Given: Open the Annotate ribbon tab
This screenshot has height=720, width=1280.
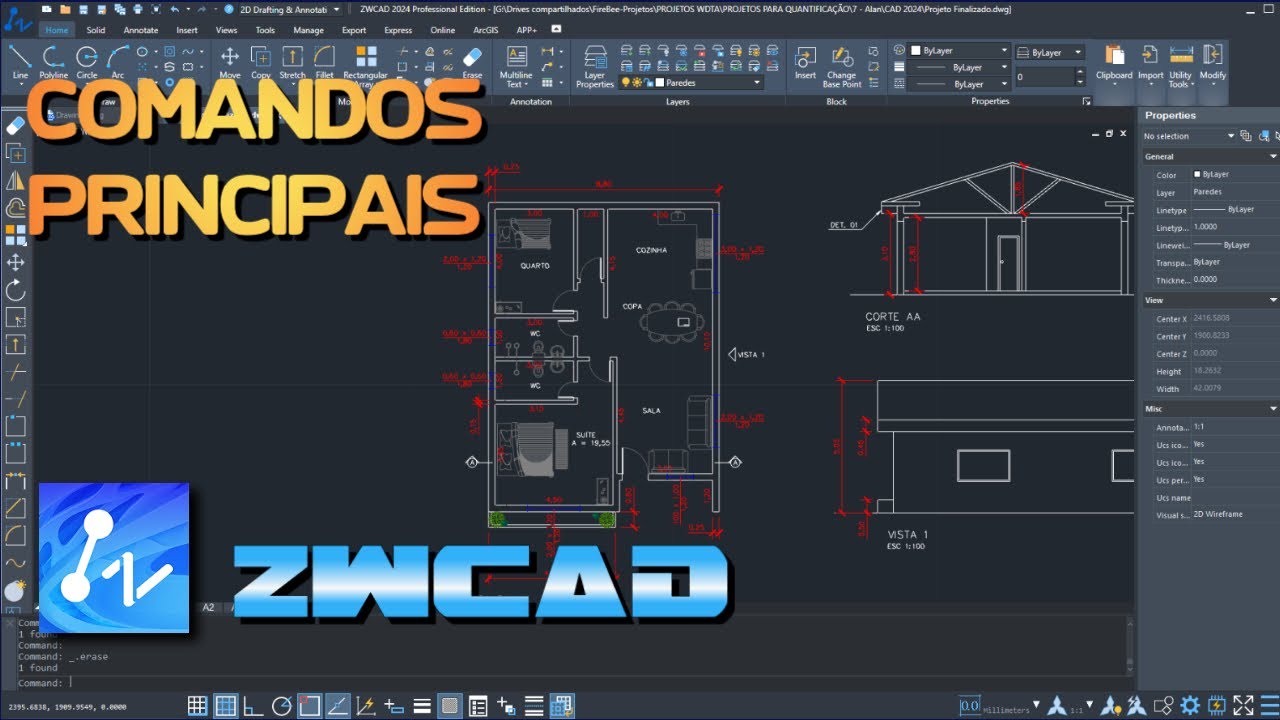Looking at the screenshot, I should pyautogui.click(x=141, y=30).
